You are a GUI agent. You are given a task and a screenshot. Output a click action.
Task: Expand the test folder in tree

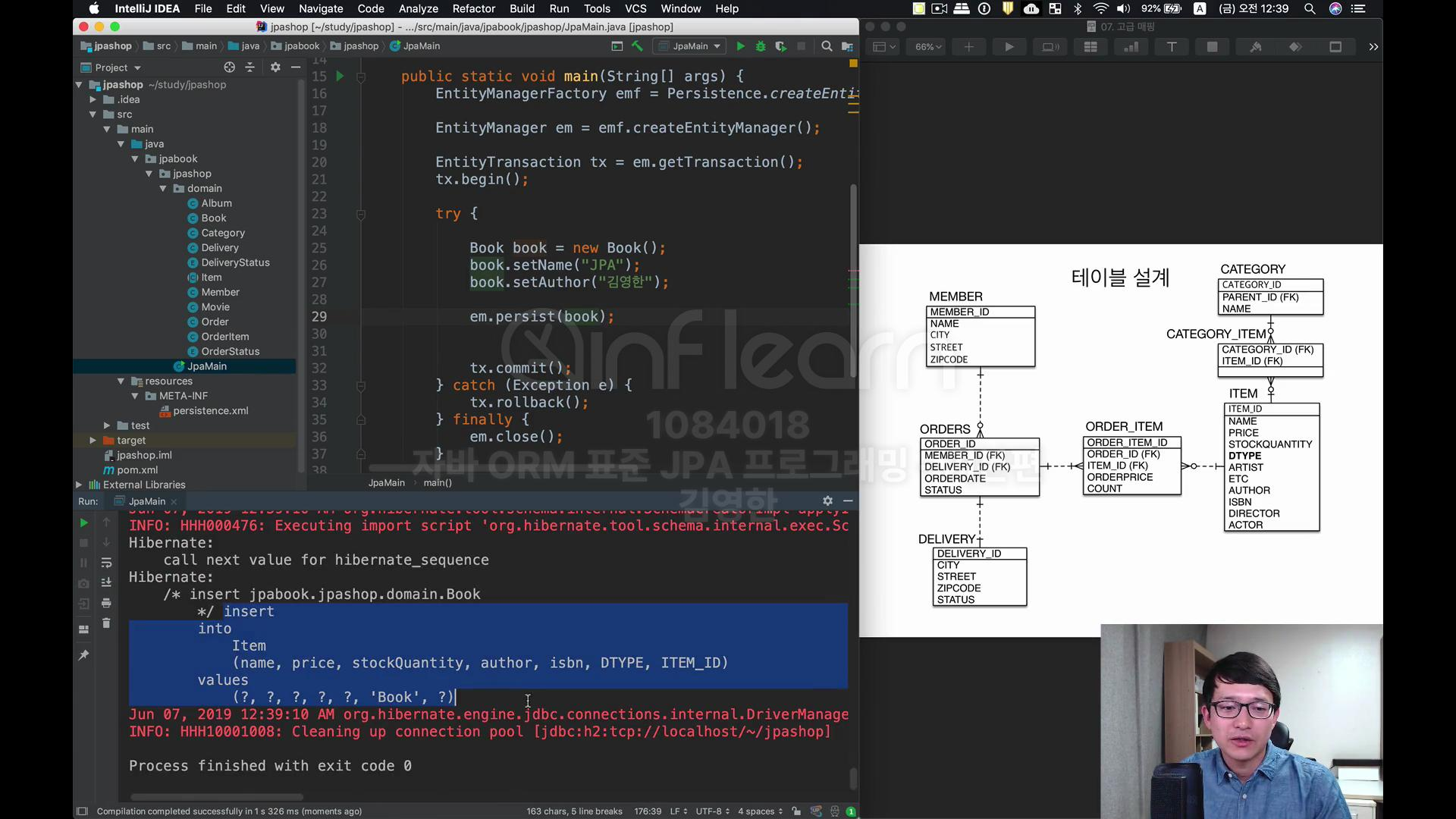click(x=107, y=425)
